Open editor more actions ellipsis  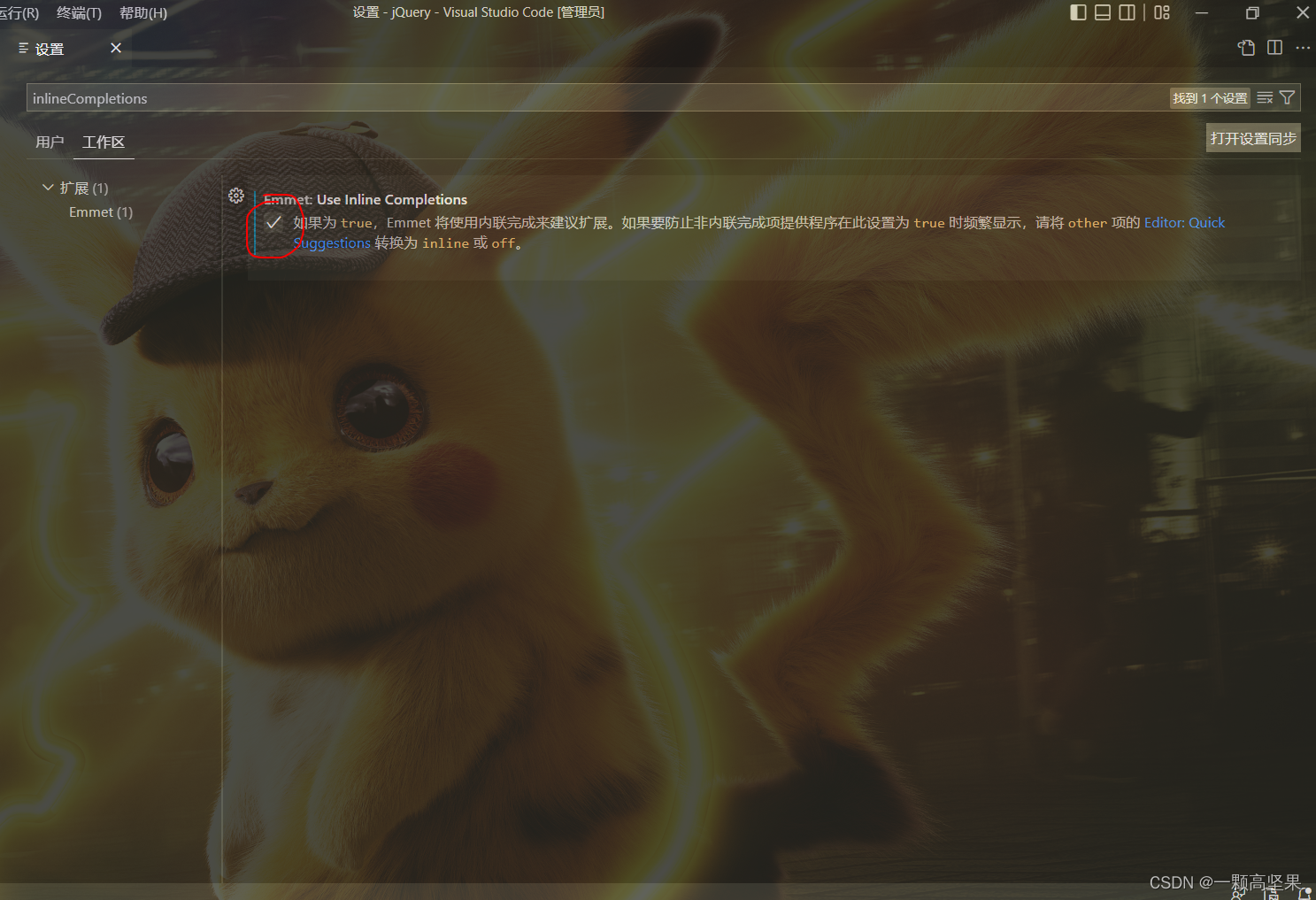tap(1303, 48)
